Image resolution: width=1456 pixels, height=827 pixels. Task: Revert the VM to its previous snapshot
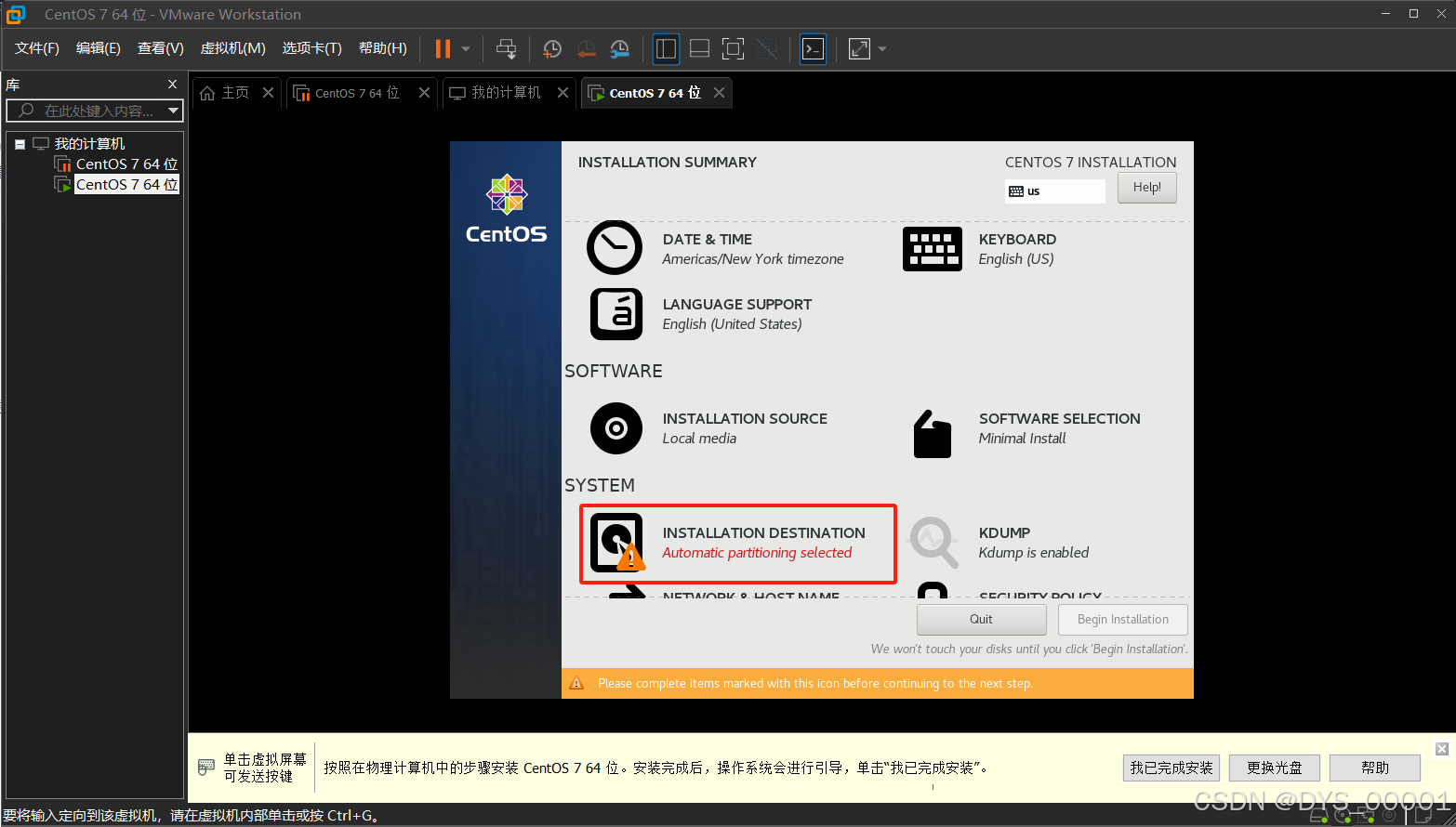click(x=586, y=48)
